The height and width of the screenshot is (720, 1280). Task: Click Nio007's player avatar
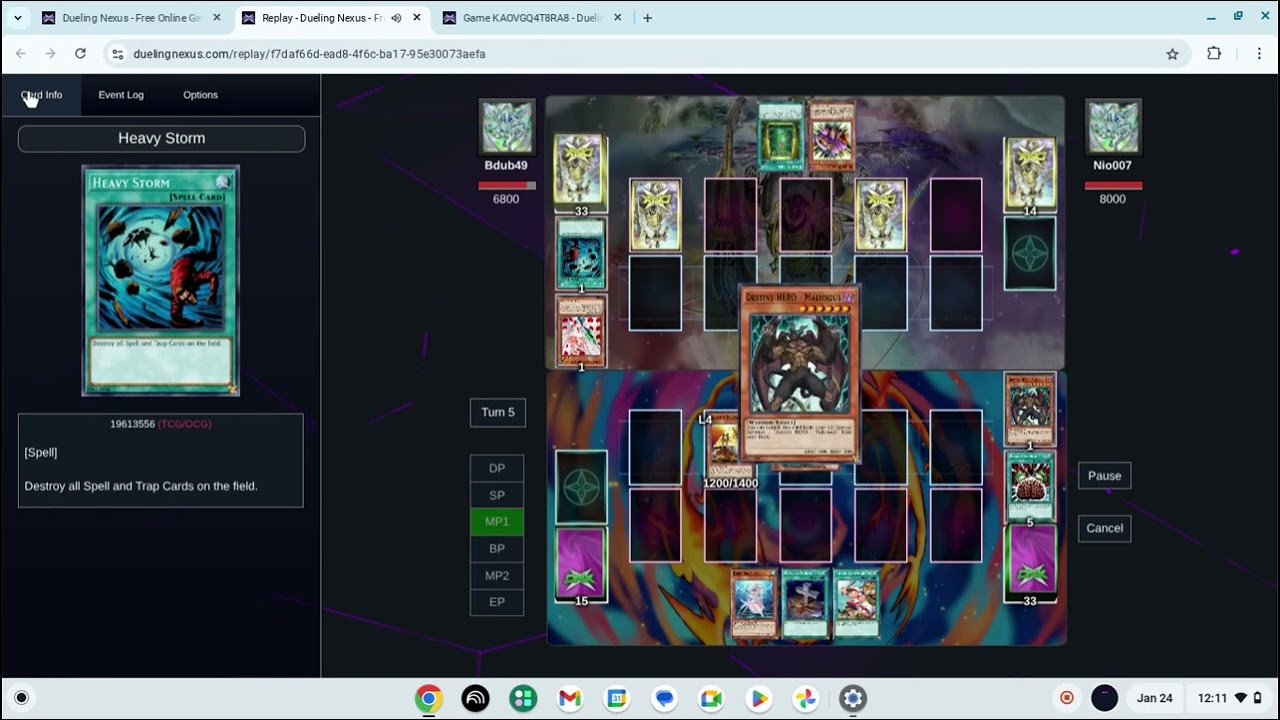tap(1113, 127)
